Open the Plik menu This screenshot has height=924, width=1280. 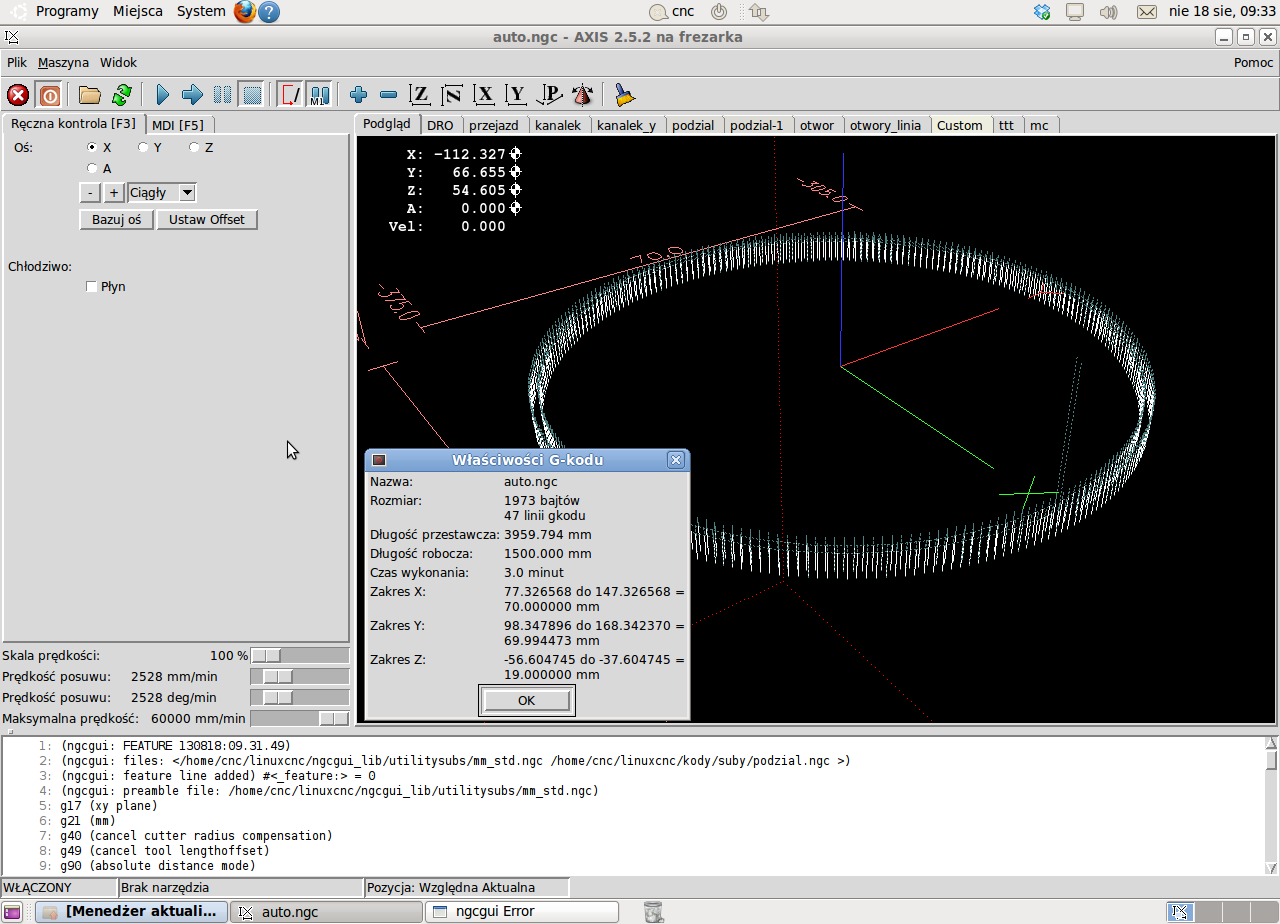[x=17, y=62]
